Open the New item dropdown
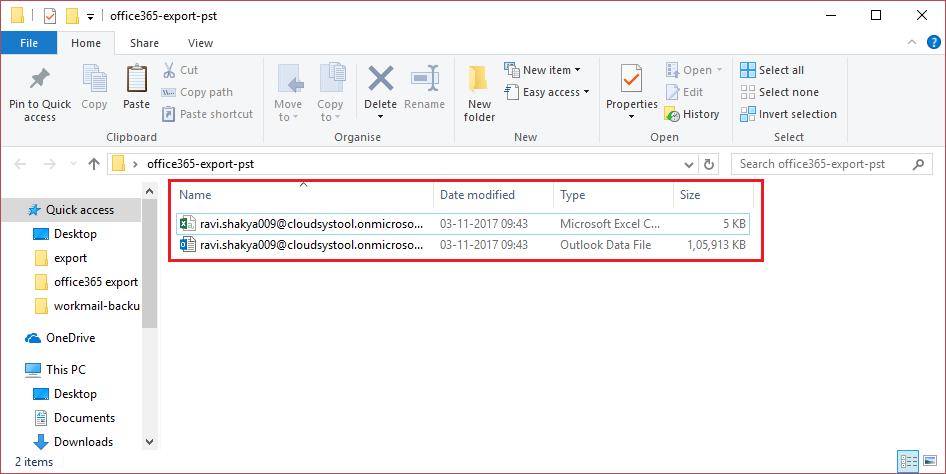The height and width of the screenshot is (474, 946). [542, 70]
